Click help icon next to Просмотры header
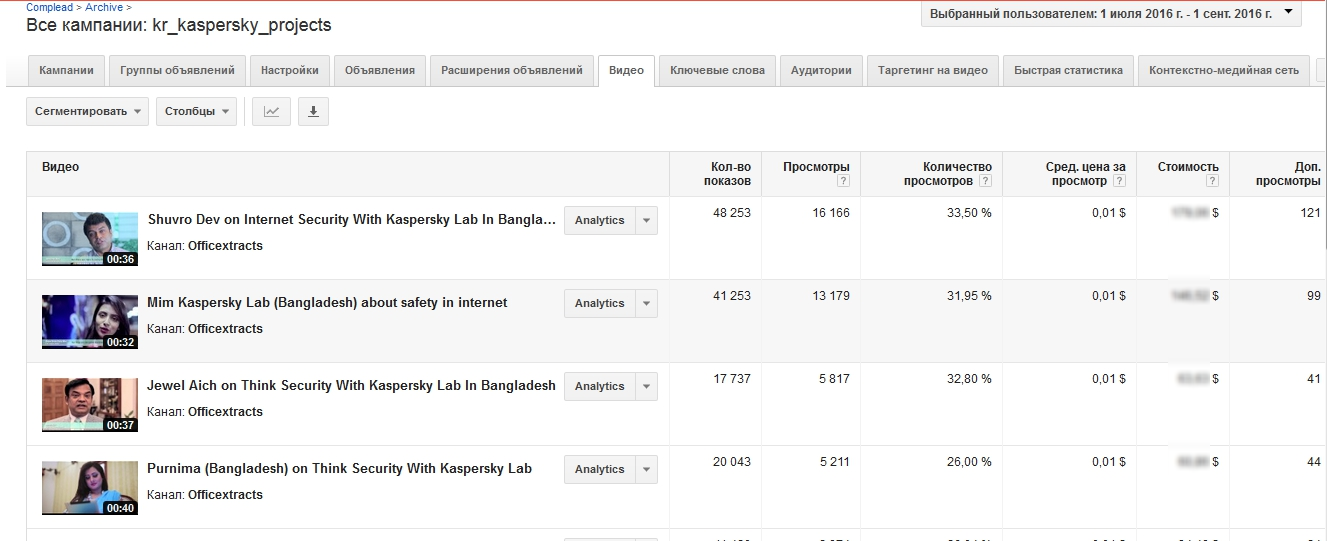Image resolution: width=1327 pixels, height=541 pixels. [x=843, y=181]
